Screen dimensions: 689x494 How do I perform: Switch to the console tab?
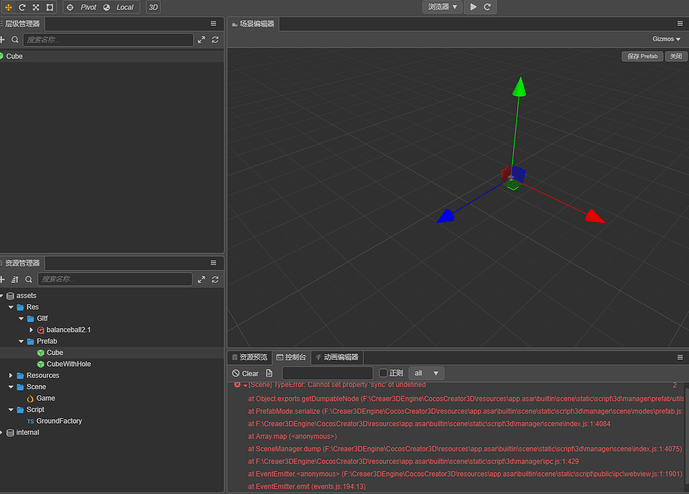tap(291, 357)
